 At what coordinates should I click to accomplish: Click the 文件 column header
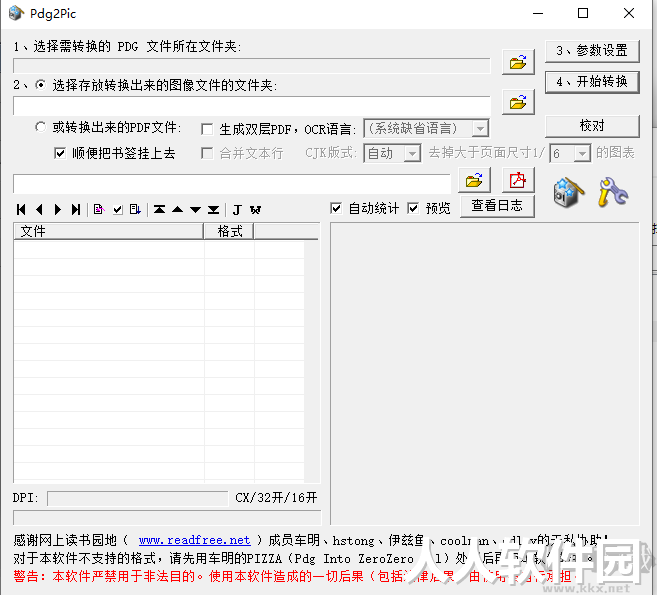click(109, 231)
